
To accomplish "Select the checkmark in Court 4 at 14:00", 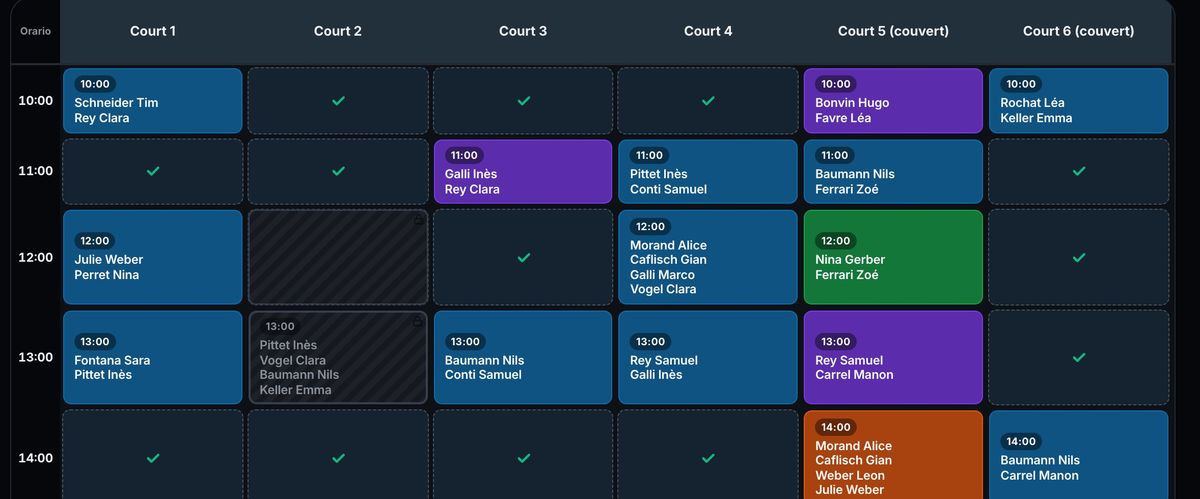I will pyautogui.click(x=708, y=458).
